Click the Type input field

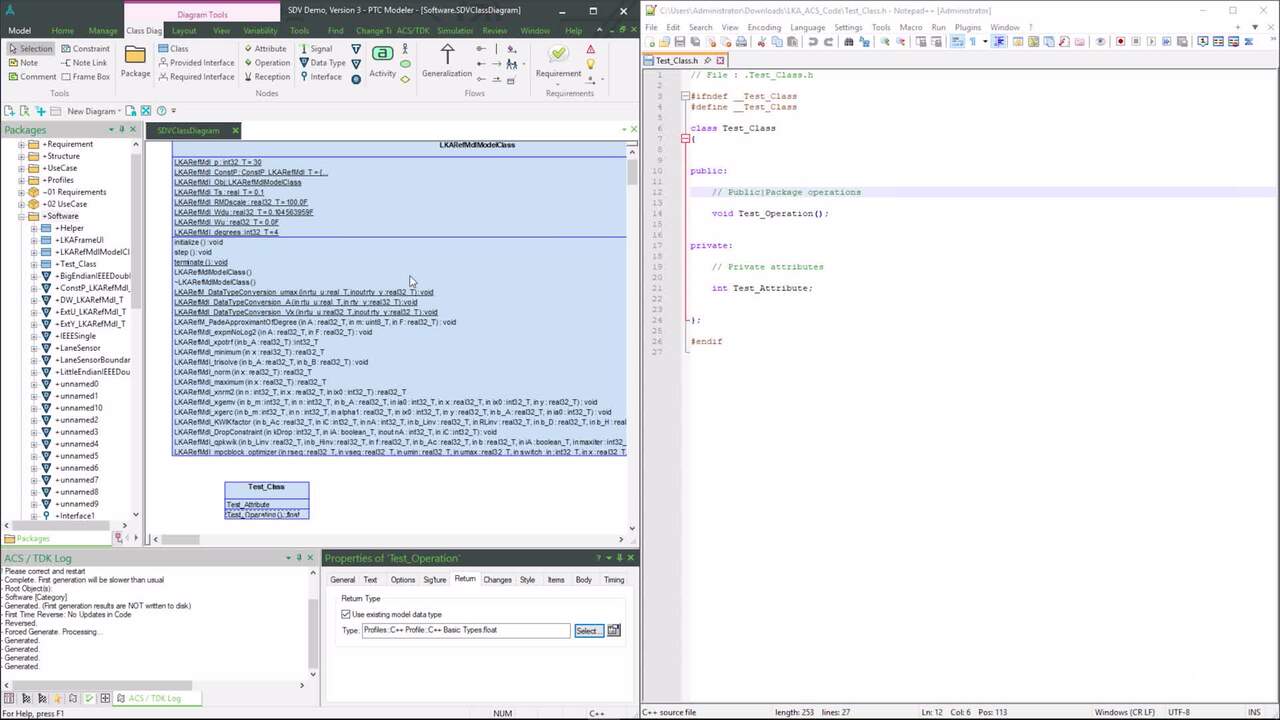coord(466,630)
